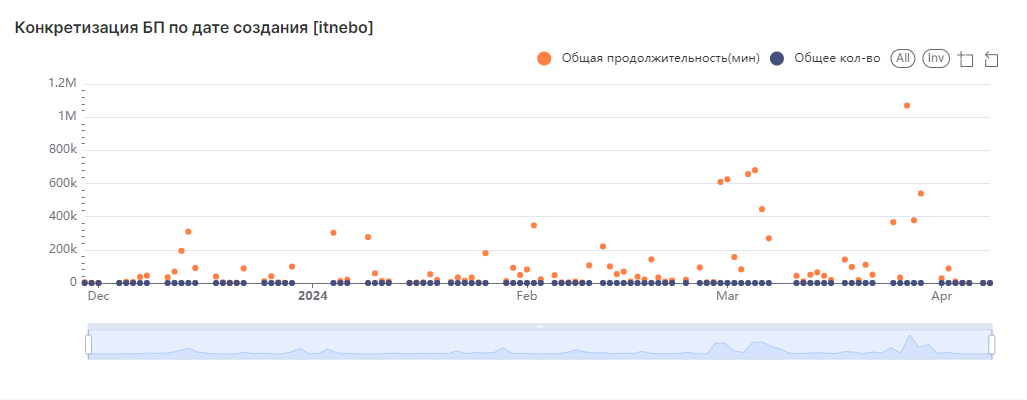Click the orange peak point in early February
Image resolution: width=1027 pixels, height=400 pixels.
click(534, 225)
